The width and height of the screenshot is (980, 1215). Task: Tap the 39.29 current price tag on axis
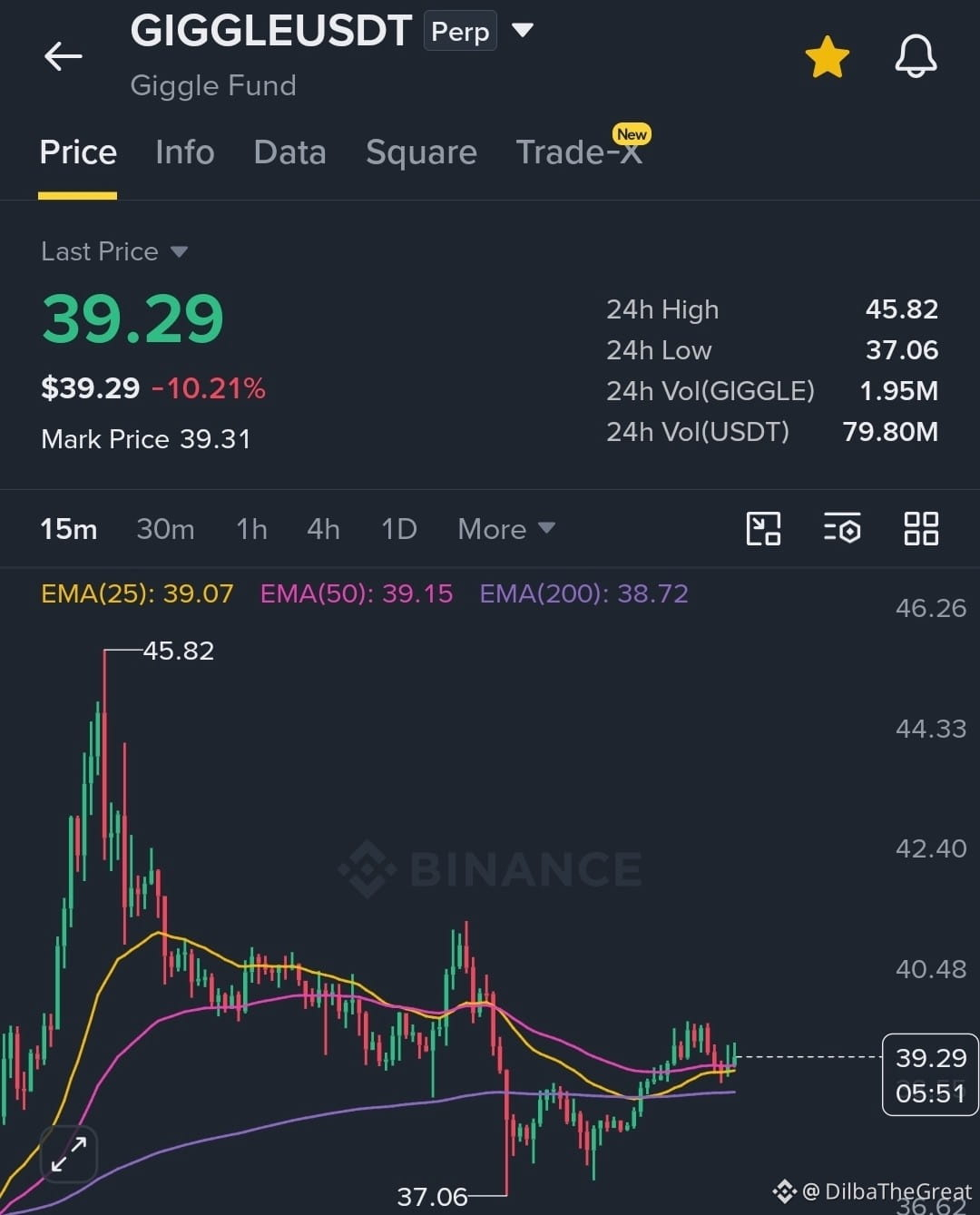coord(930,1074)
